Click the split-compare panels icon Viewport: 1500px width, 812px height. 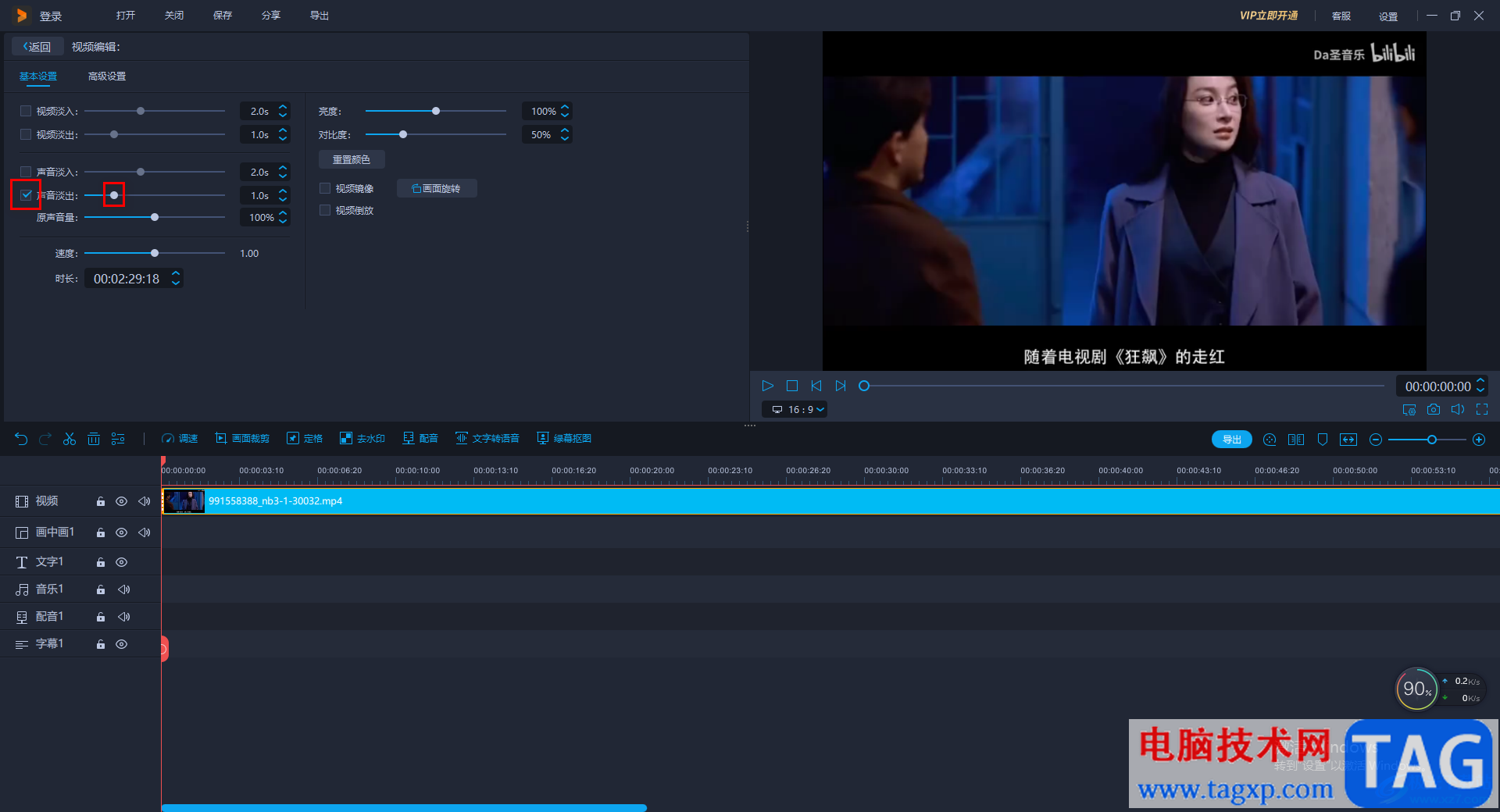[x=1296, y=440]
